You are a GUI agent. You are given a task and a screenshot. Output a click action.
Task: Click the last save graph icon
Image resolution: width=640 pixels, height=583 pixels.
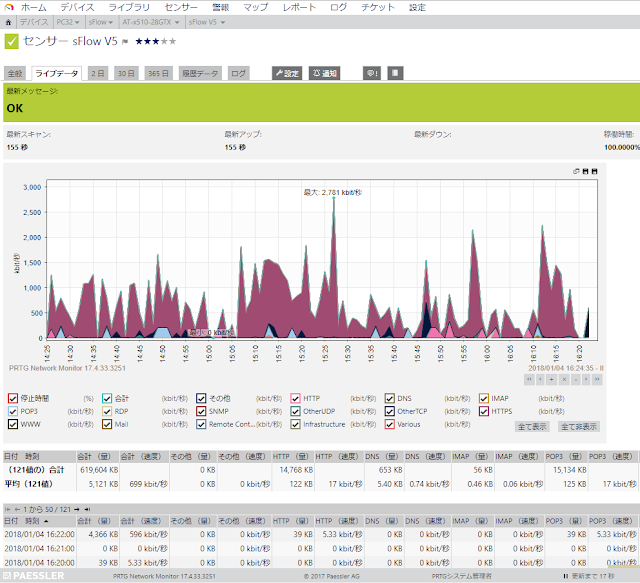pyautogui.click(x=594, y=171)
